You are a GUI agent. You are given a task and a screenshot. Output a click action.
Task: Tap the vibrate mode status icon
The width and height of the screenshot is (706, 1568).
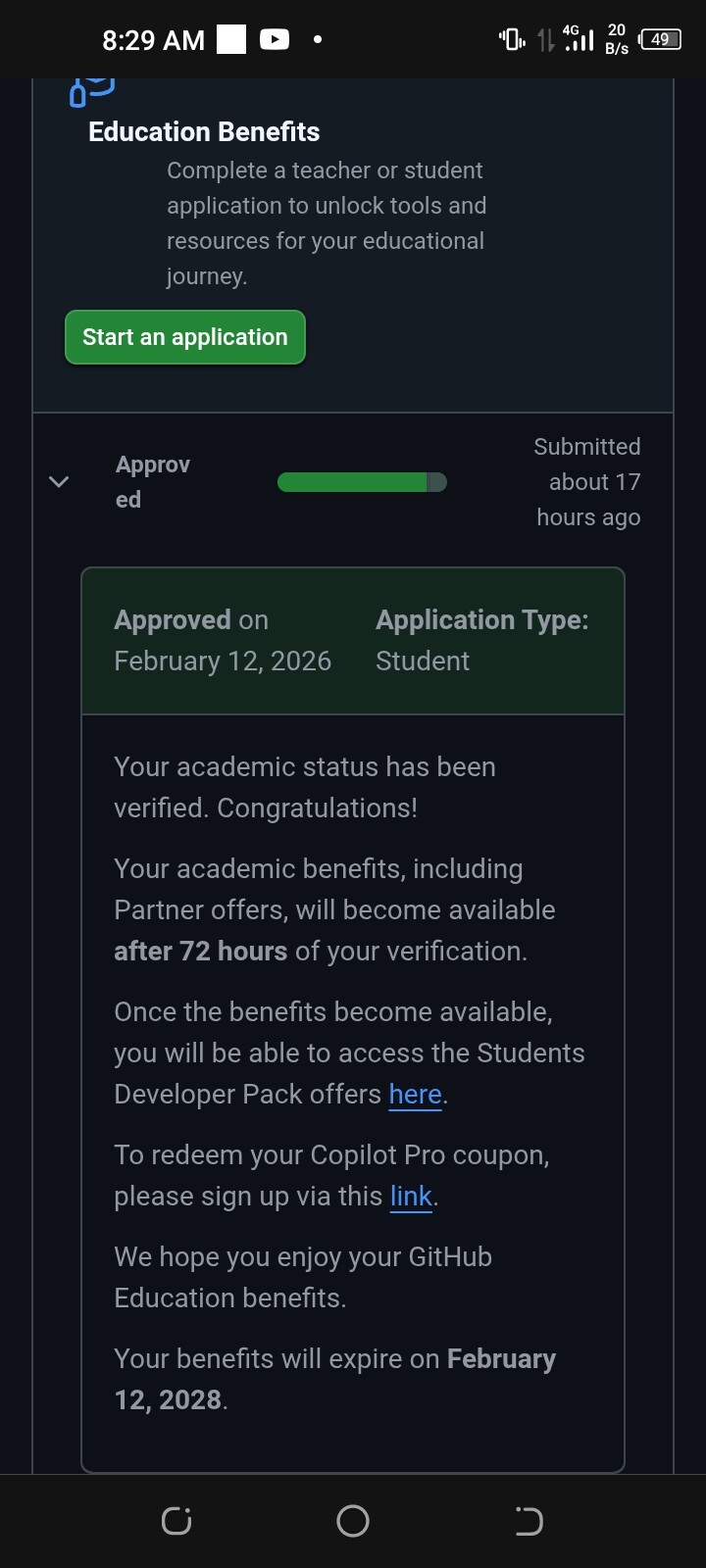click(x=511, y=39)
